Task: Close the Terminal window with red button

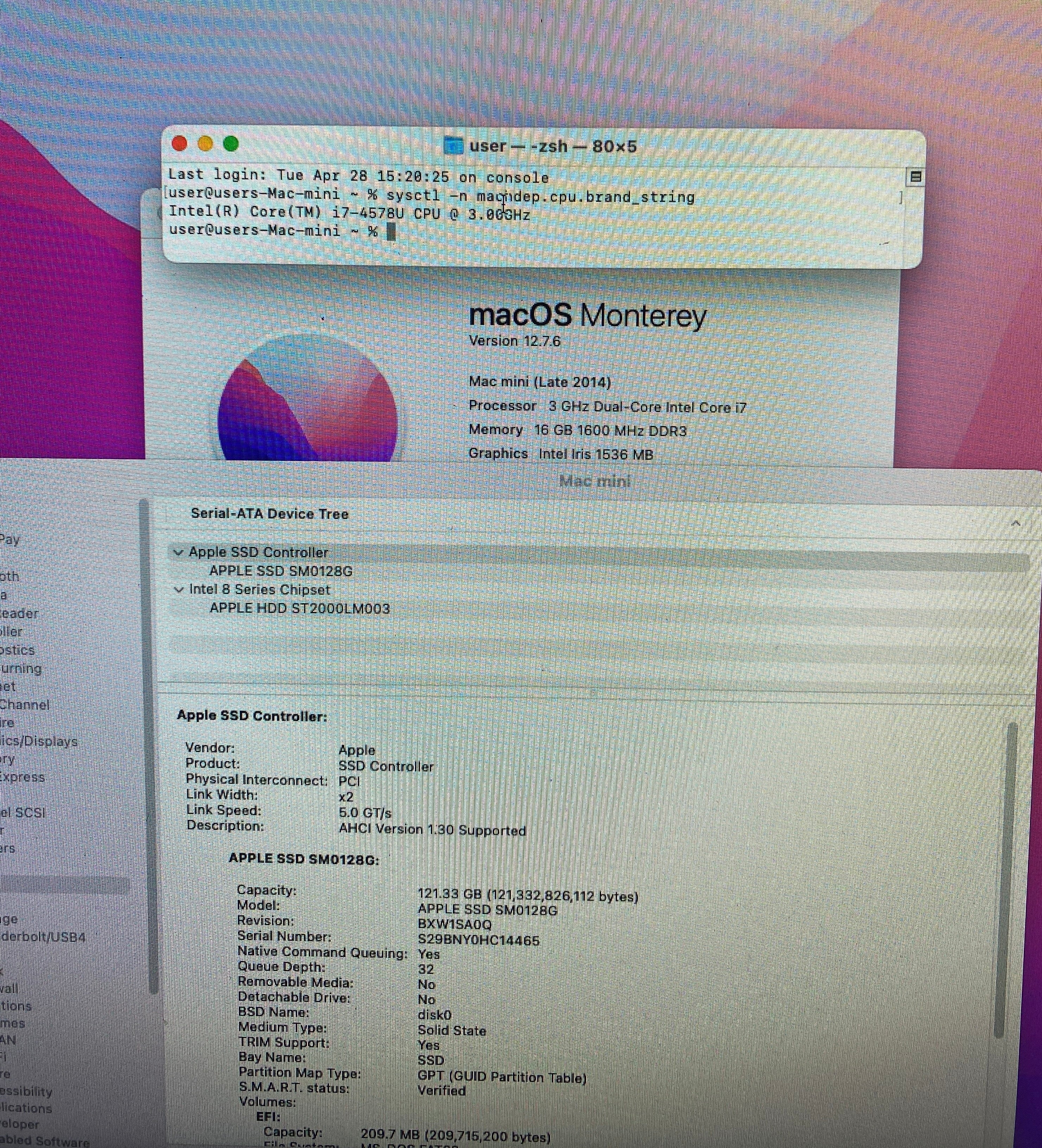Action: click(179, 143)
